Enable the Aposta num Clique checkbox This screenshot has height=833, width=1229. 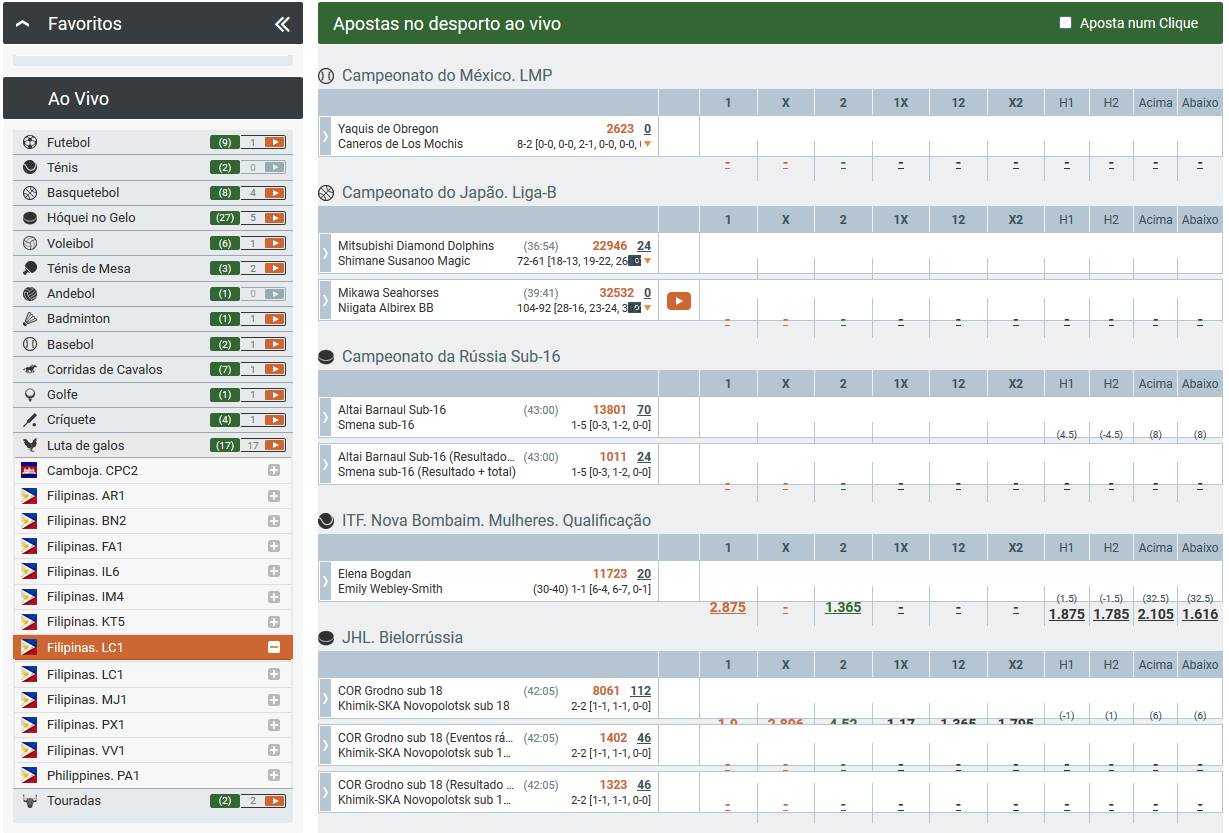coord(1065,23)
